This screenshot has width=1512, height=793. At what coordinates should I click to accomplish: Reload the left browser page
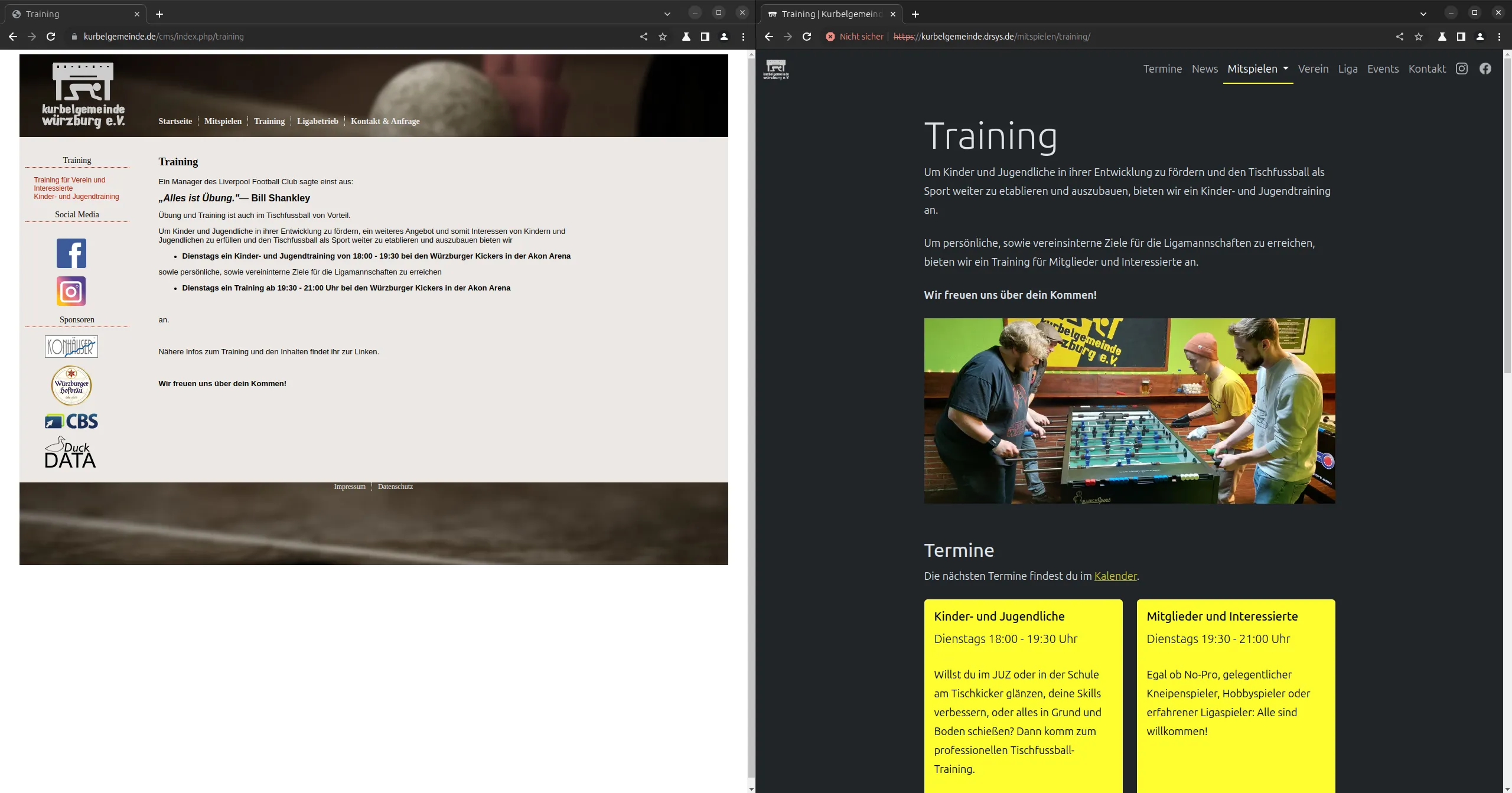[51, 37]
